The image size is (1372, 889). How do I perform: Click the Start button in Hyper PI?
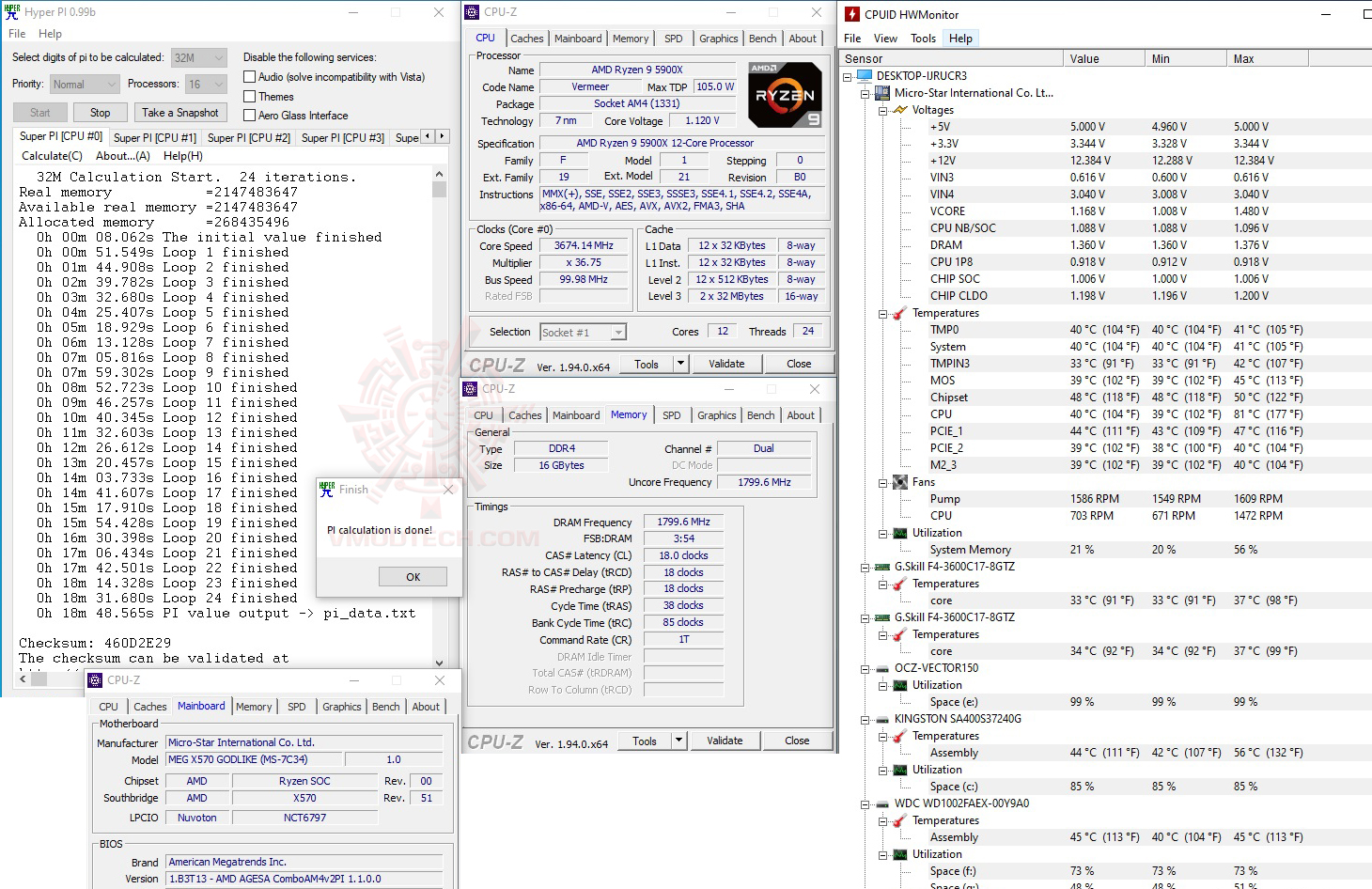click(x=40, y=113)
